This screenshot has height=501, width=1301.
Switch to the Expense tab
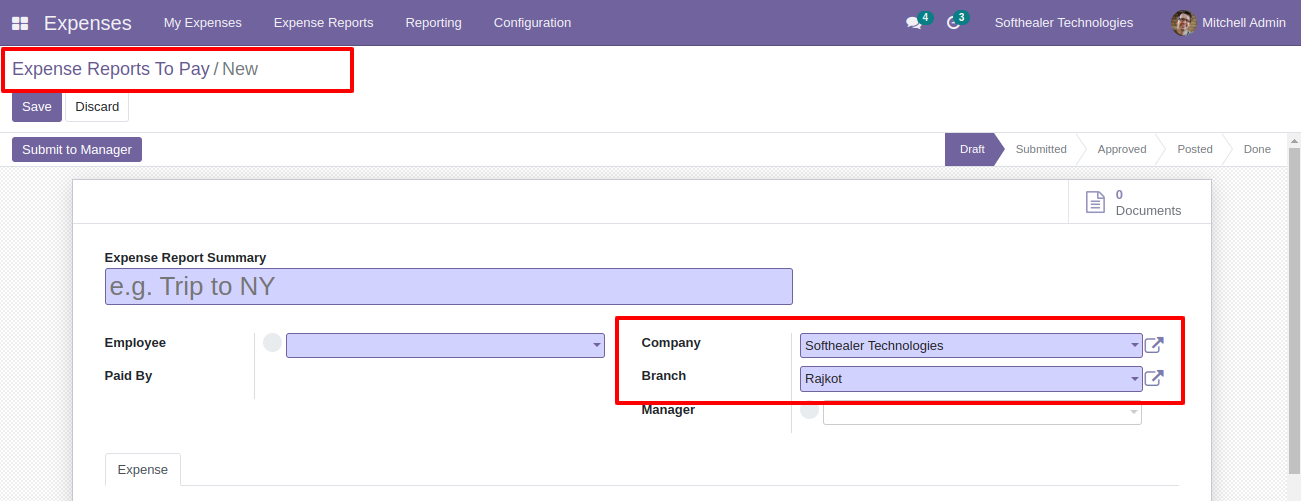pyautogui.click(x=143, y=469)
